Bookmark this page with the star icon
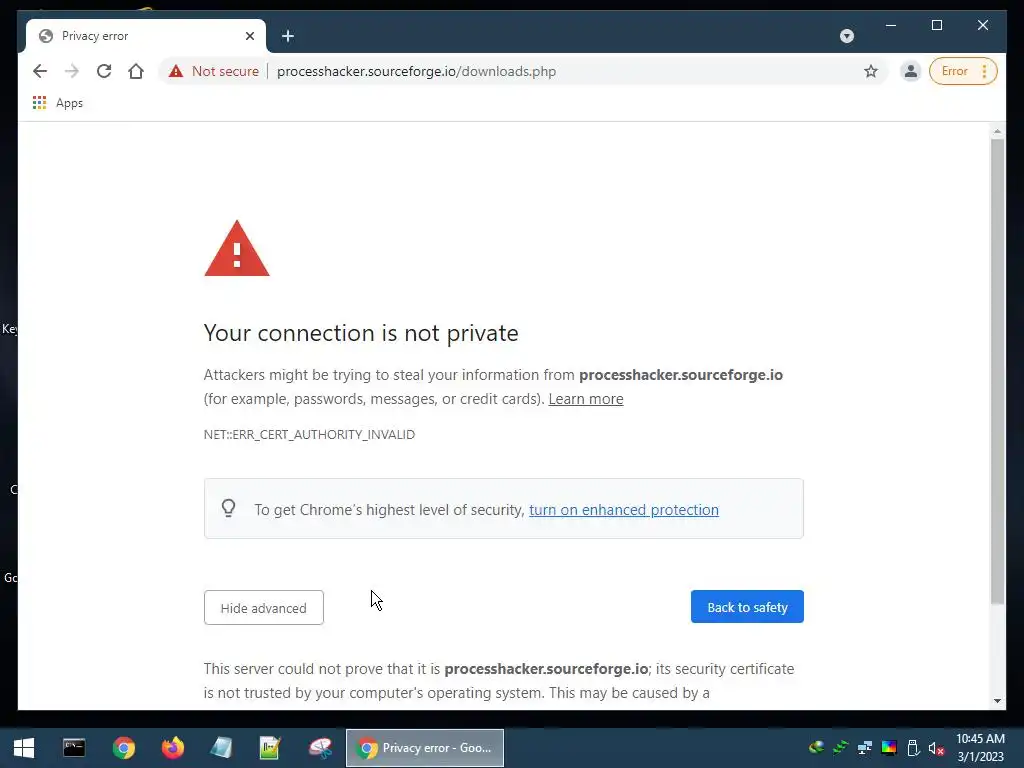The height and width of the screenshot is (768, 1024). tap(871, 71)
